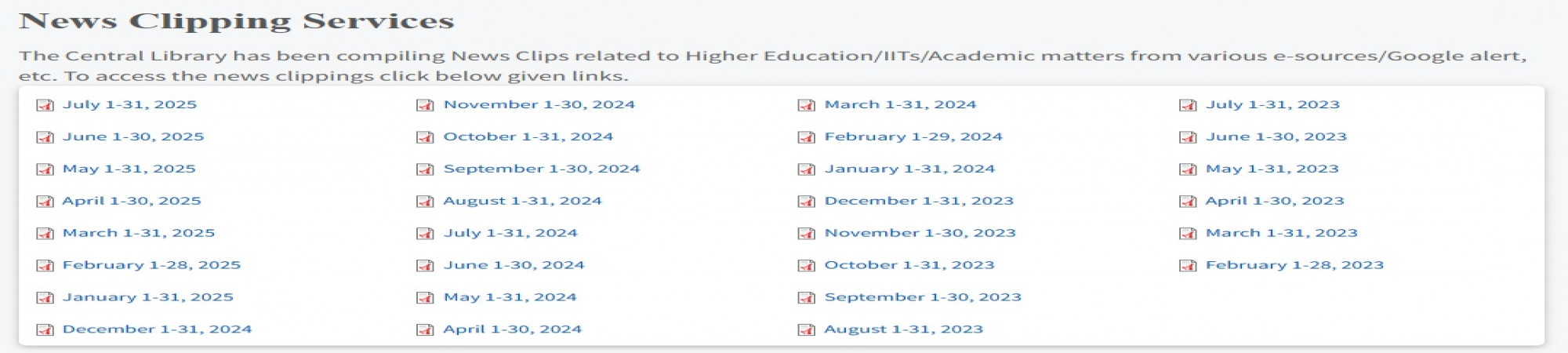Click the PDF icon beside March 1-31, 2024

tap(806, 105)
